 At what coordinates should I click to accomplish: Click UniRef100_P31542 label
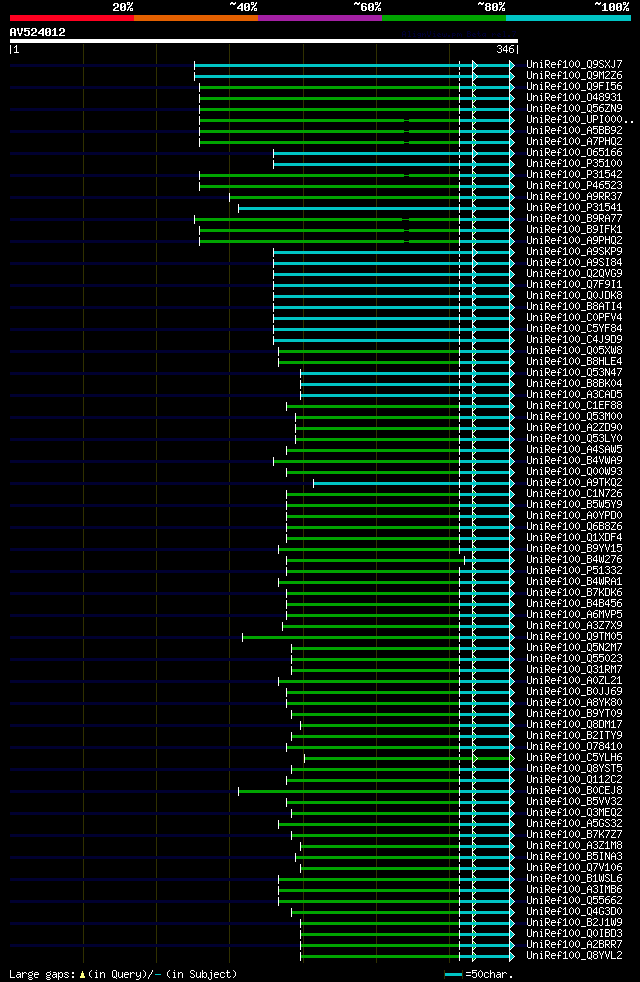pos(574,175)
